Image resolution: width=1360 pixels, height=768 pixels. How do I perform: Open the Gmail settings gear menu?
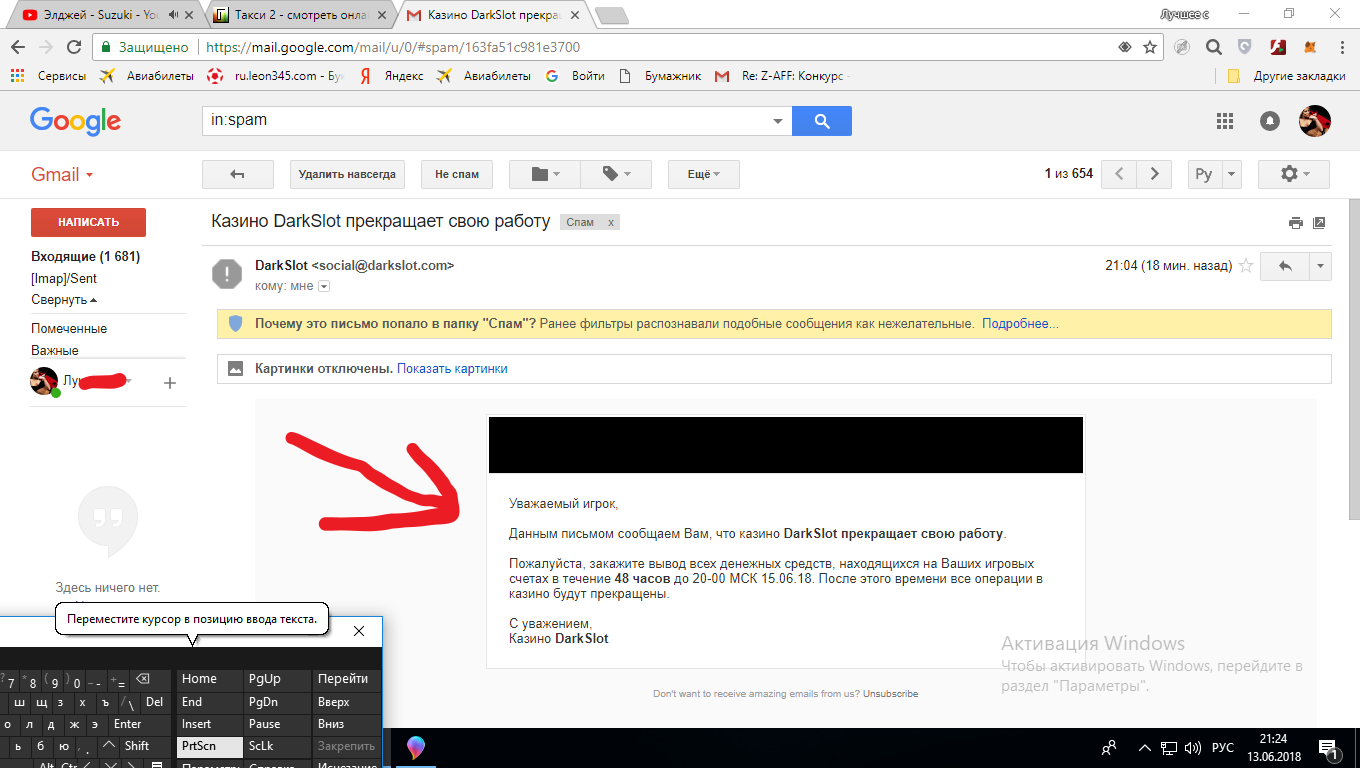click(x=1294, y=174)
